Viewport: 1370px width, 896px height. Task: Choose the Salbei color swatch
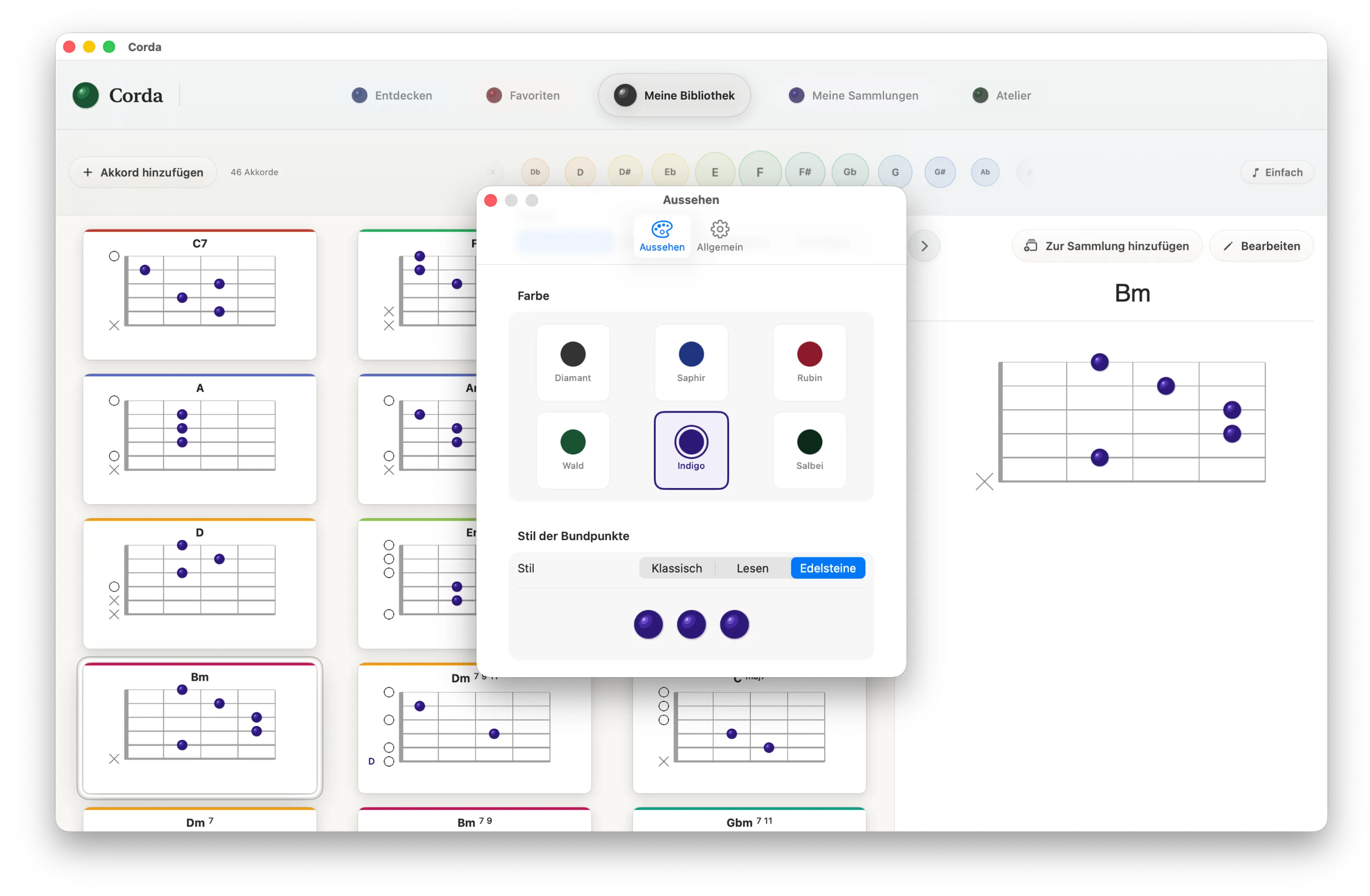click(x=809, y=451)
